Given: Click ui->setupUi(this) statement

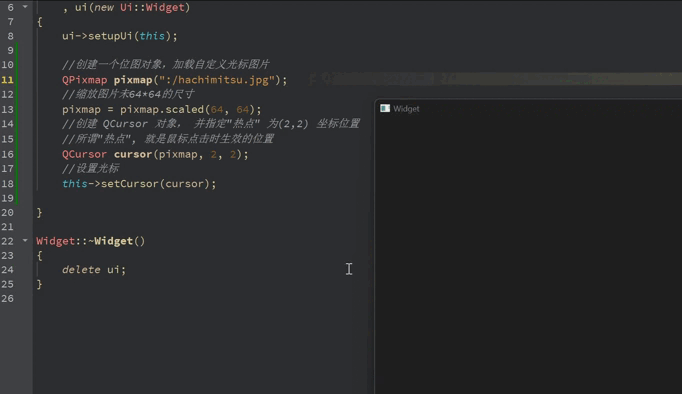Looking at the screenshot, I should click(x=120, y=36).
